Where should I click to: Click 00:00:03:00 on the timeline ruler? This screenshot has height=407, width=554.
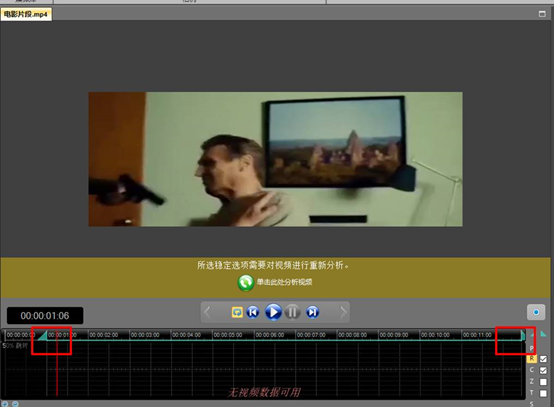145,335
